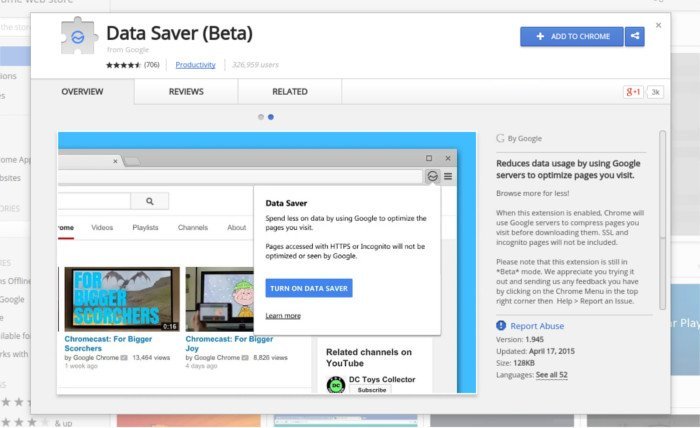Click the YouTube search input field
The image size is (700, 428).
(x=94, y=201)
